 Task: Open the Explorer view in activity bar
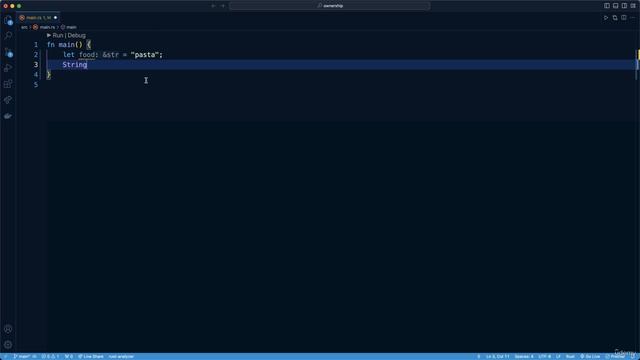click(8, 20)
